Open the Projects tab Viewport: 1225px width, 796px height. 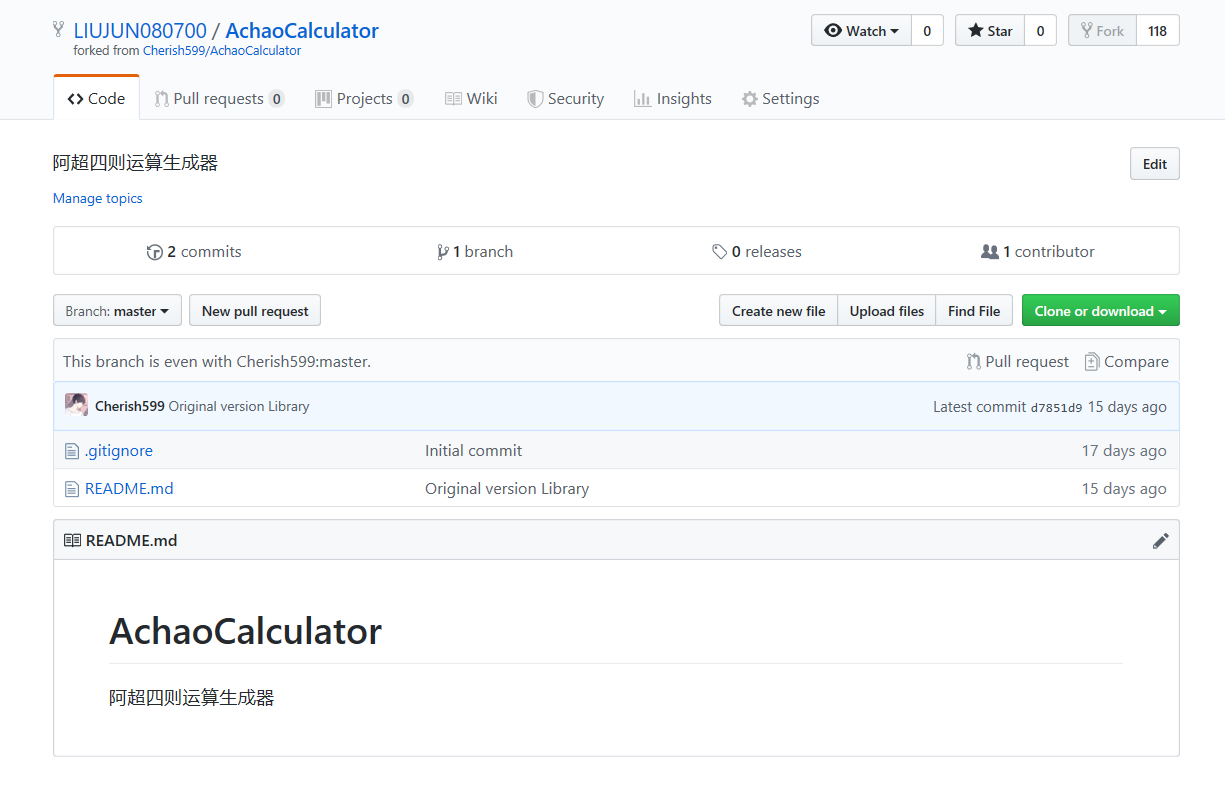[x=364, y=98]
